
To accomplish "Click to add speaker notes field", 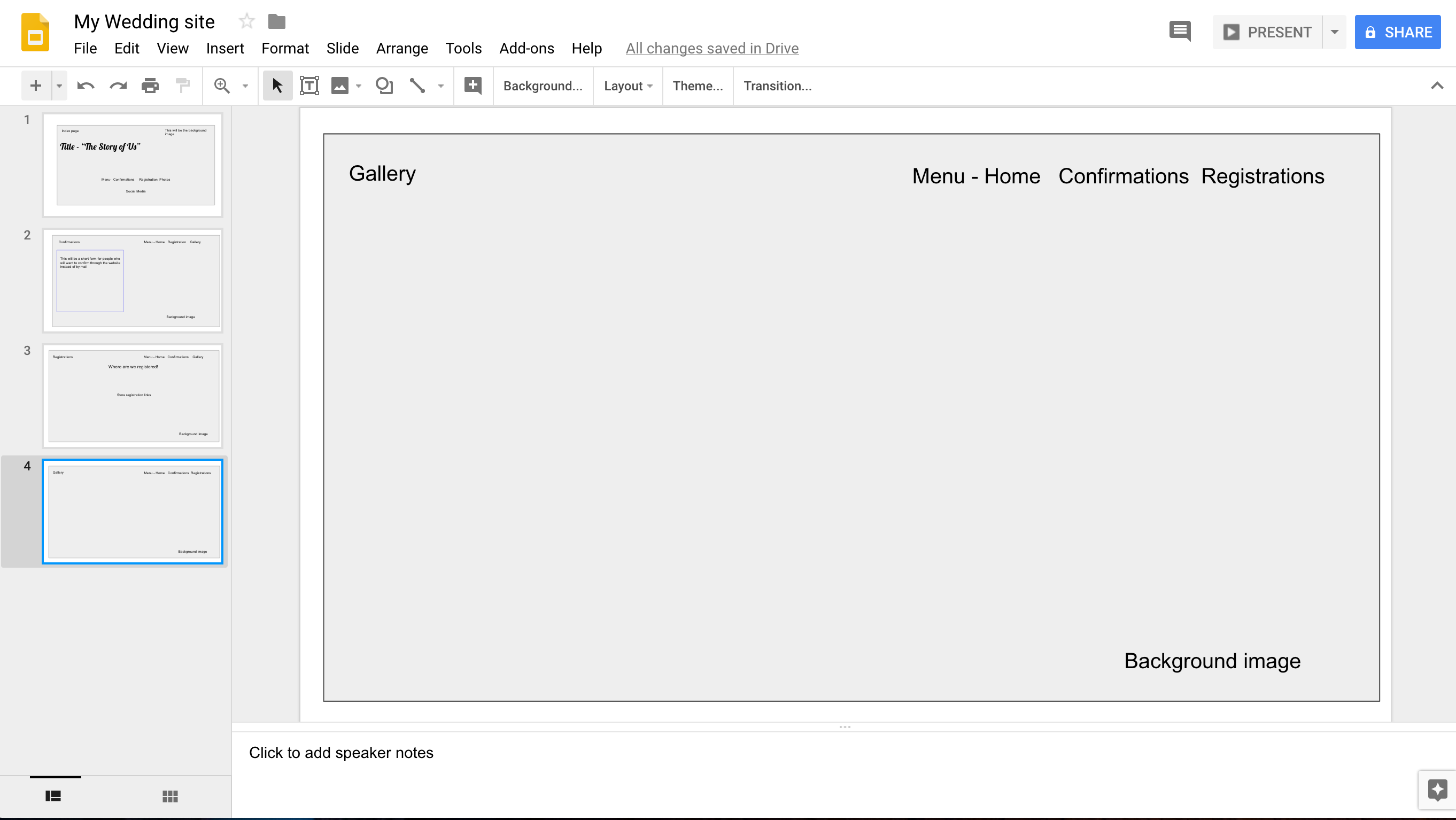I will (342, 753).
